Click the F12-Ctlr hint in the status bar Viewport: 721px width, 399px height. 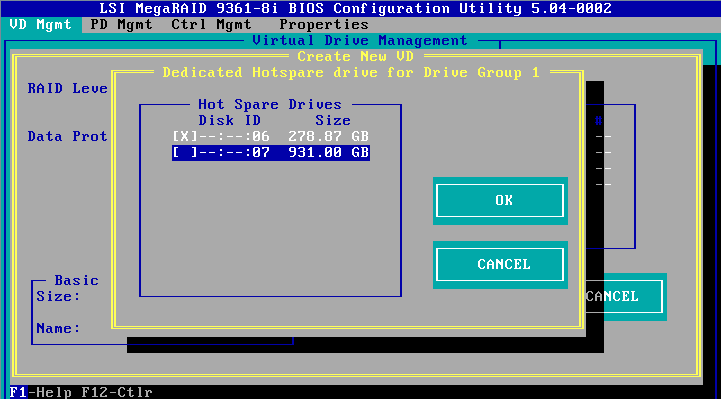pos(117,392)
